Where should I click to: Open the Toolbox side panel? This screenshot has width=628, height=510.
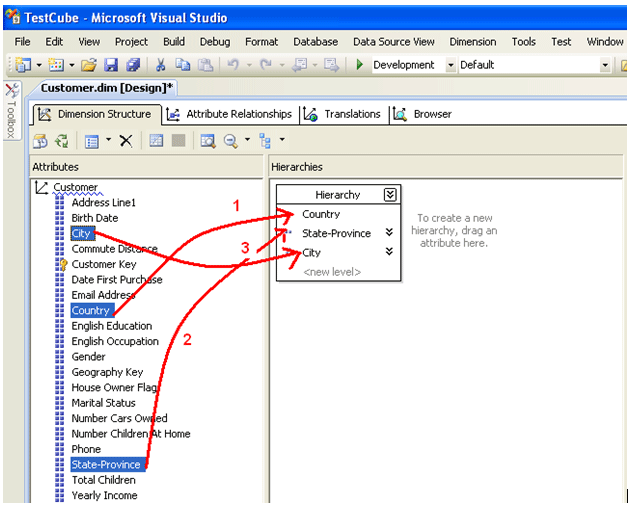[x=11, y=111]
